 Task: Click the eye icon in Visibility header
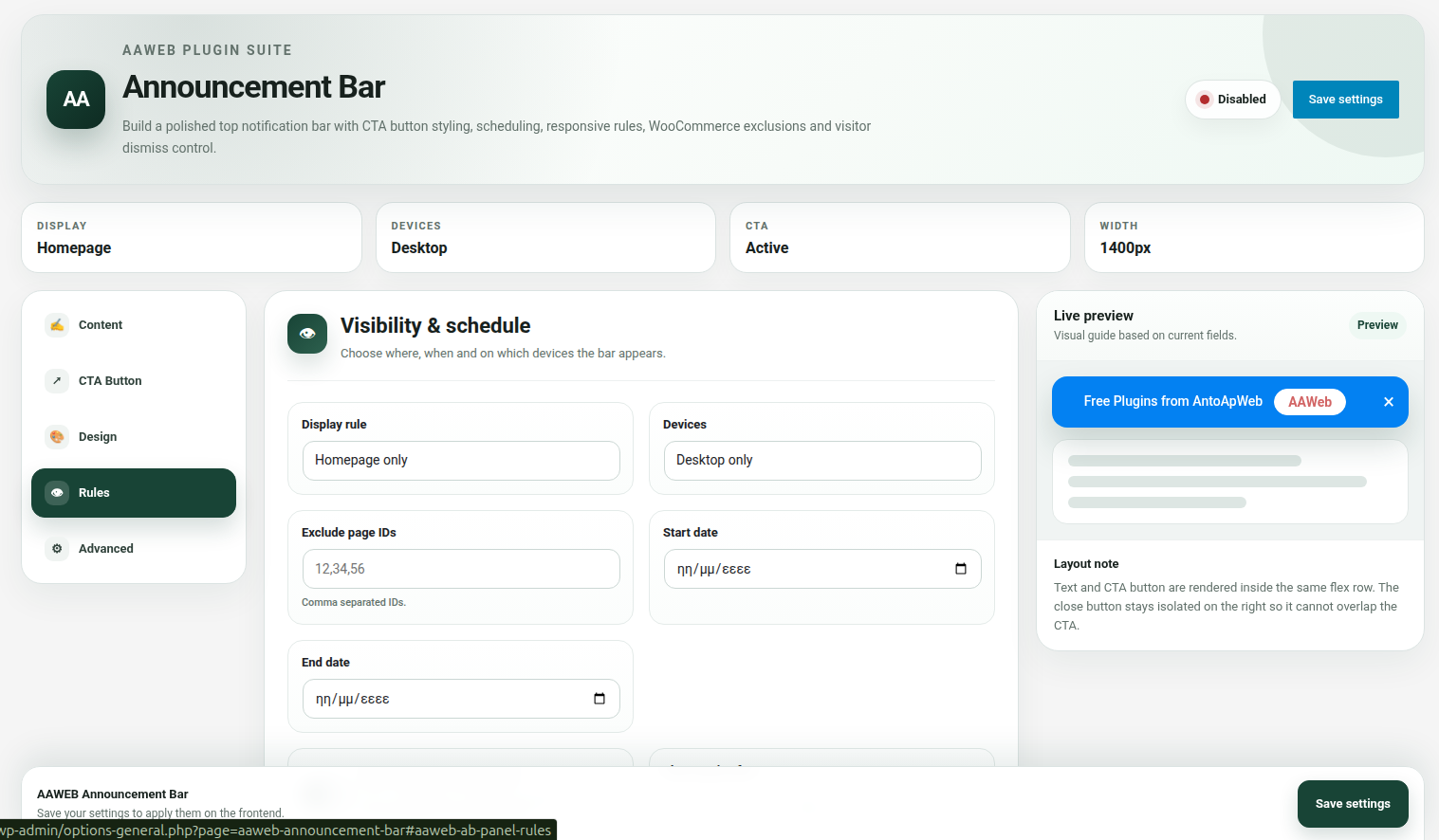tap(307, 334)
